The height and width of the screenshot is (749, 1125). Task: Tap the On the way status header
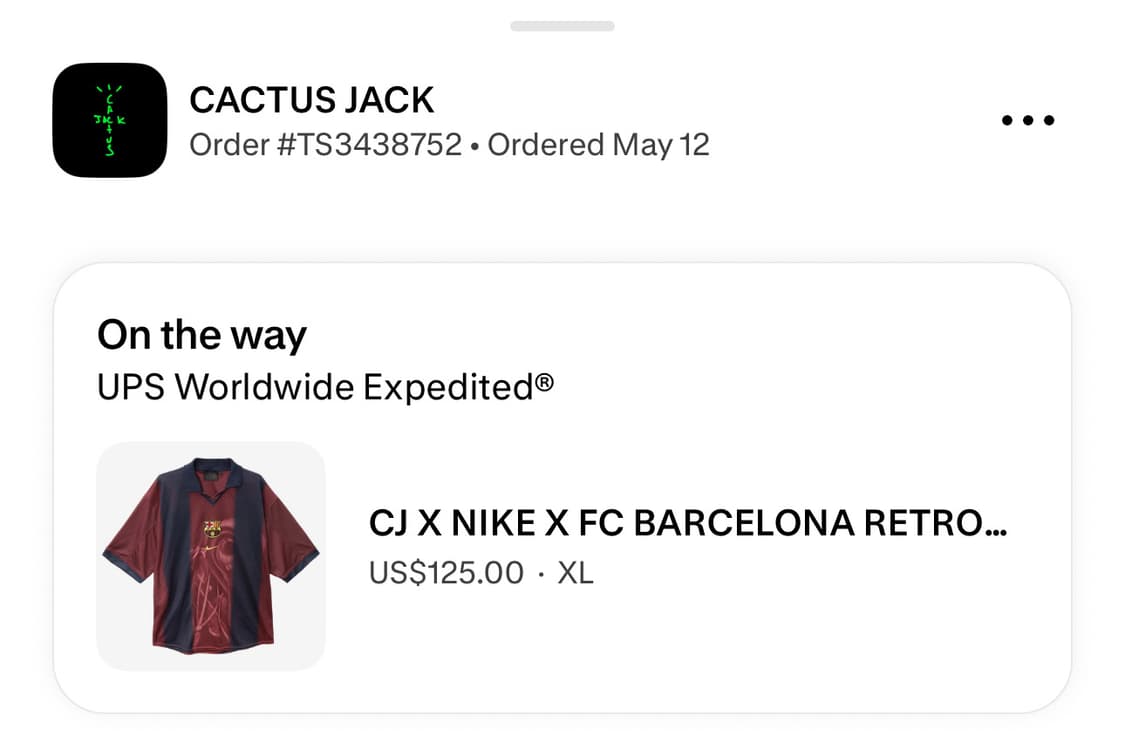pyautogui.click(x=201, y=335)
